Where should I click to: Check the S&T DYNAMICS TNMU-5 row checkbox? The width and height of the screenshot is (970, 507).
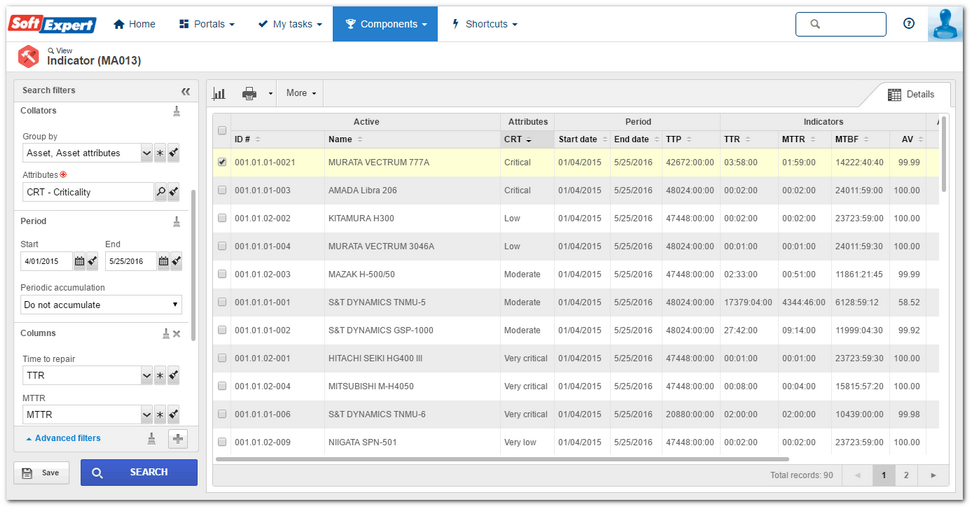coord(222,302)
